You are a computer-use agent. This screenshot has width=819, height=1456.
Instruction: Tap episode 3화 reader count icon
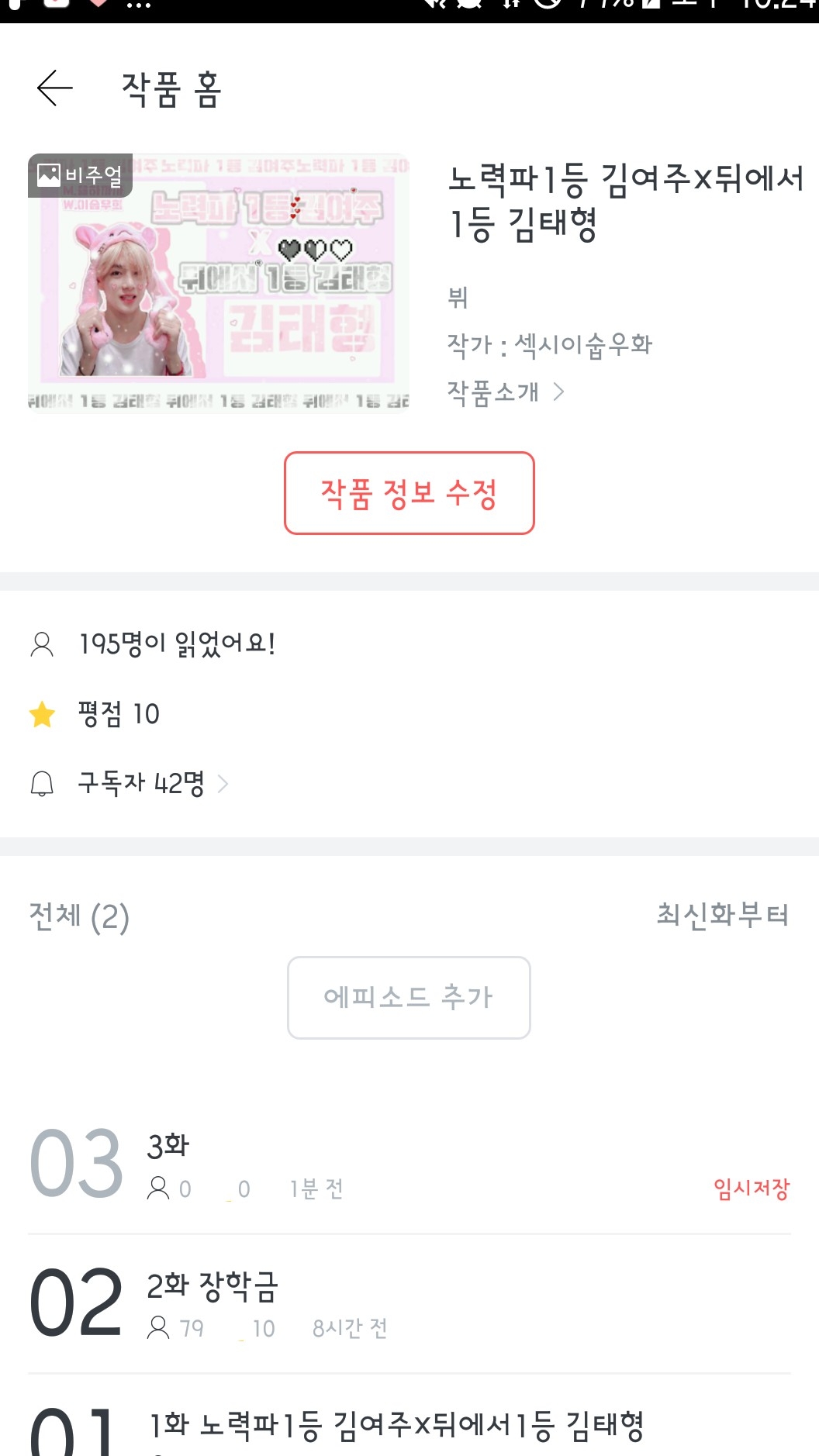(158, 1189)
